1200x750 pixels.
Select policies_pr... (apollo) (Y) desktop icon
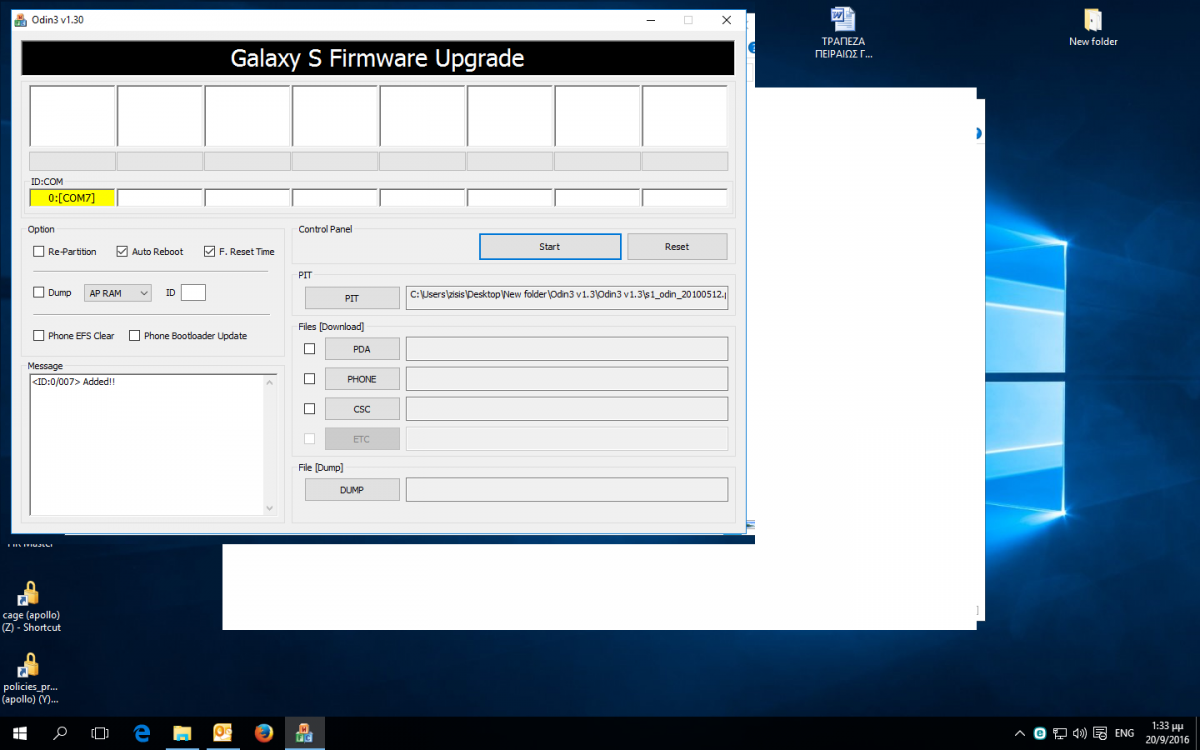click(x=30, y=679)
